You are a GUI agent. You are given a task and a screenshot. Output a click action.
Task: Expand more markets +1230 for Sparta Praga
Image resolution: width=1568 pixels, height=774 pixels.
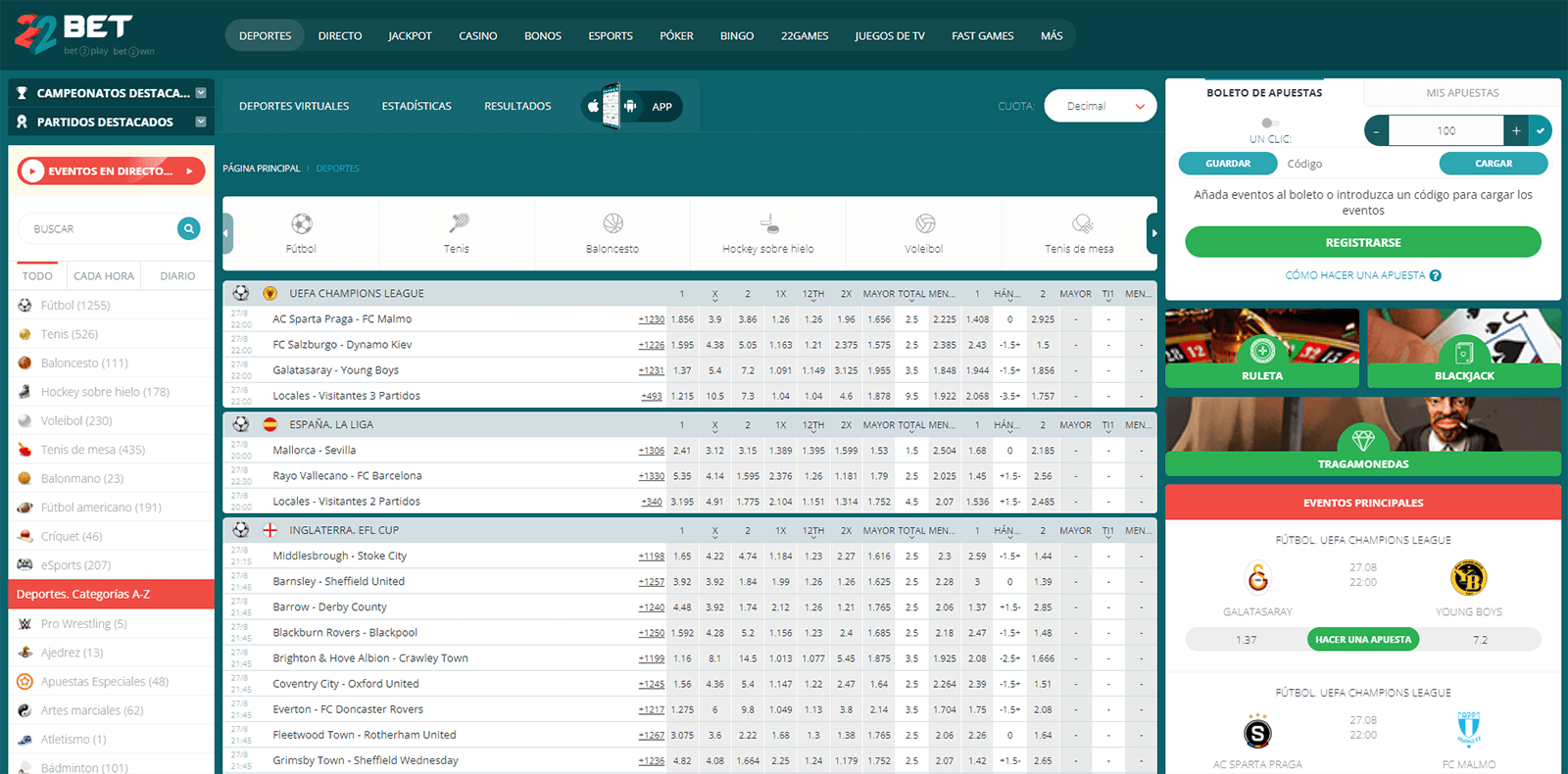click(x=652, y=319)
